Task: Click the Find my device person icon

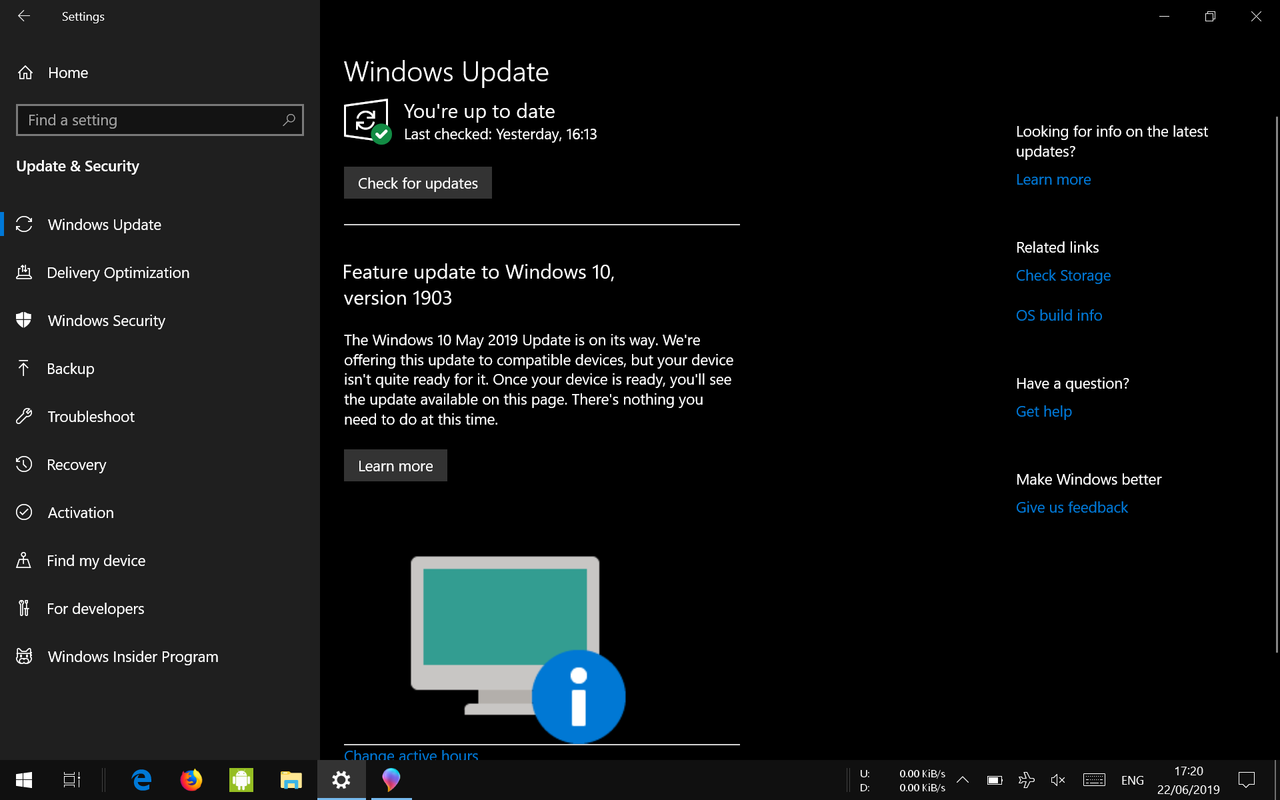Action: pos(25,560)
